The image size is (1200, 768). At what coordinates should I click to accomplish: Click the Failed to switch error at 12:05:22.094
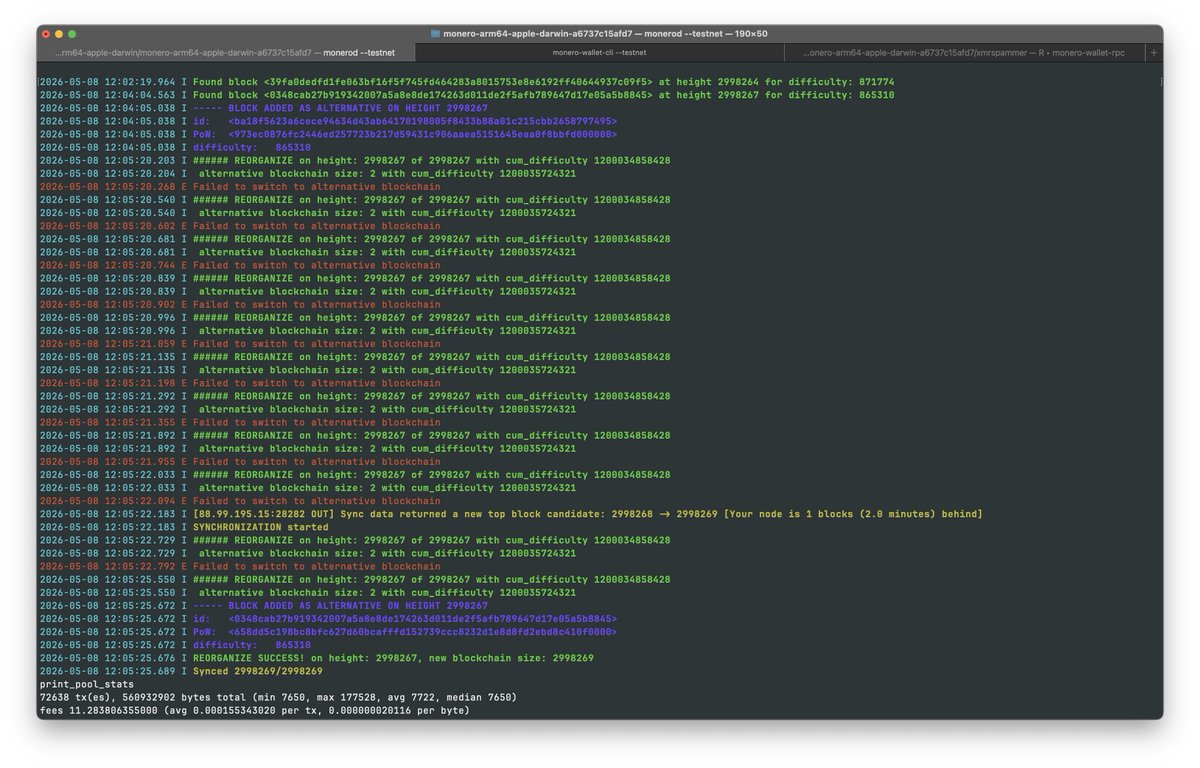[240, 501]
